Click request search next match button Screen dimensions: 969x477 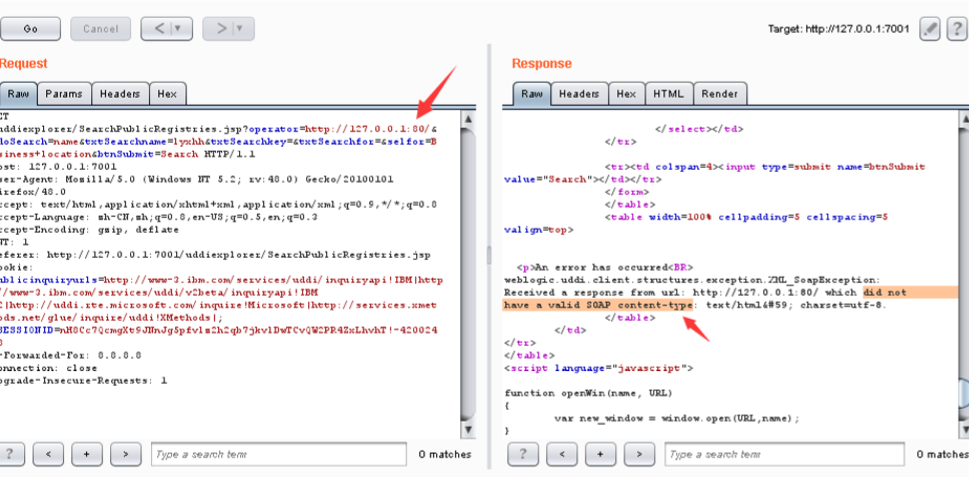125,454
